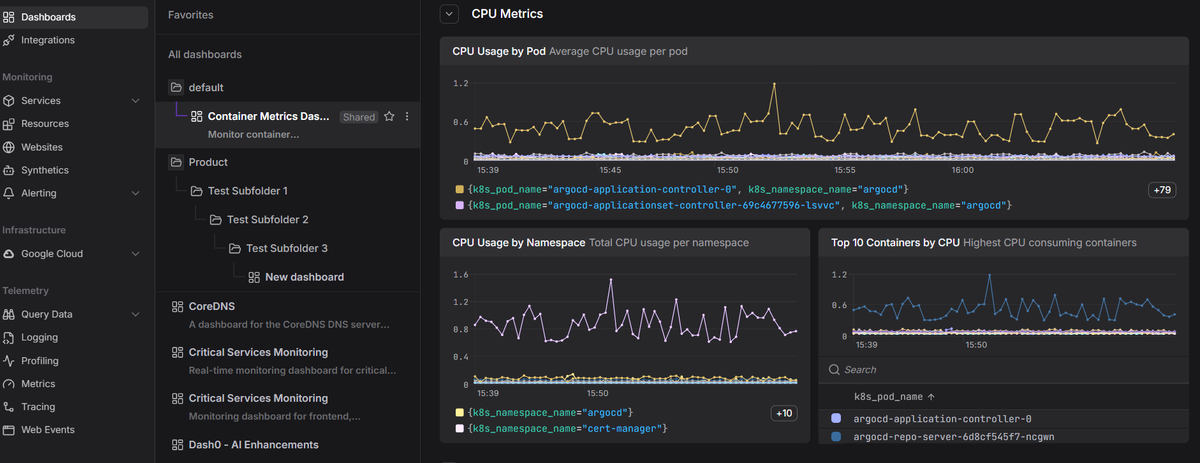Open Critical Services Monitoring dashboard for frontend

point(258,398)
